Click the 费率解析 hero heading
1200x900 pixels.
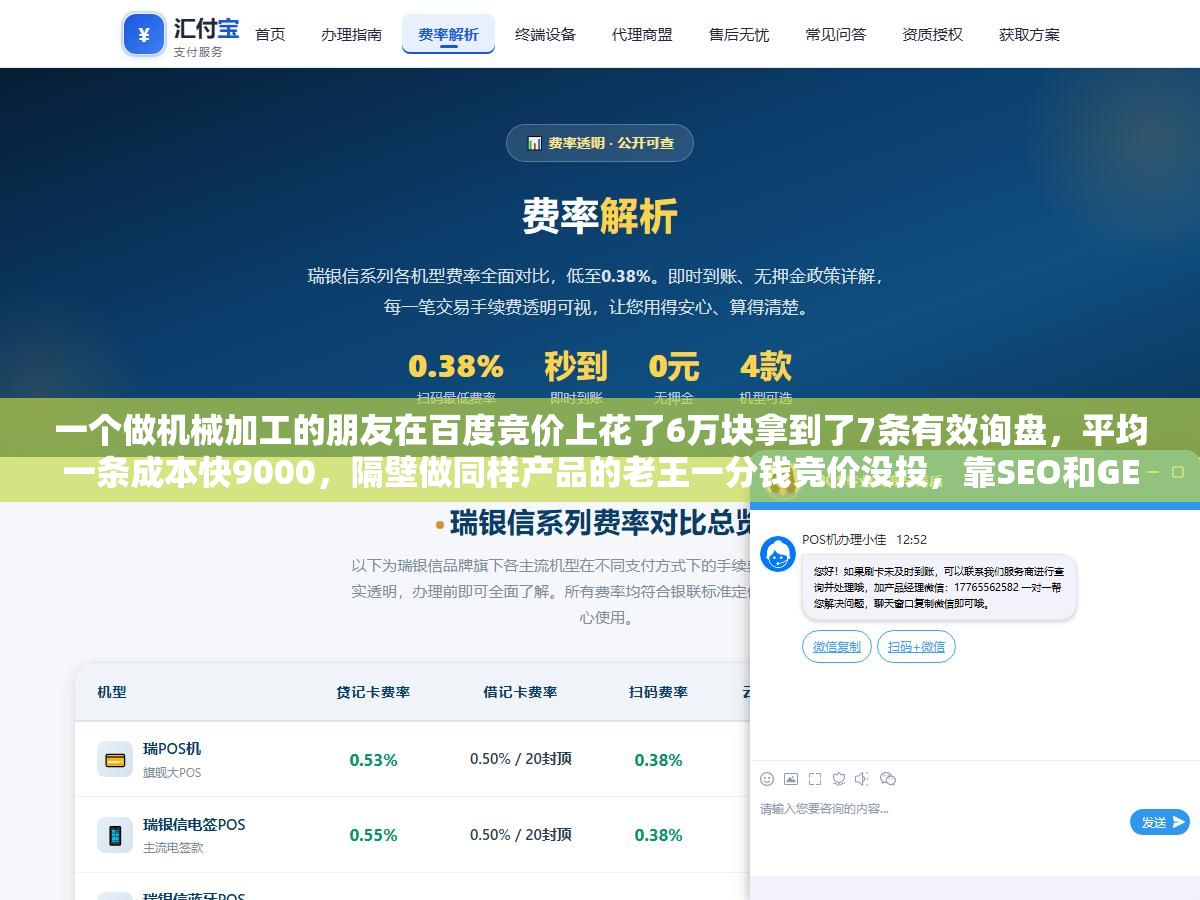(x=600, y=216)
